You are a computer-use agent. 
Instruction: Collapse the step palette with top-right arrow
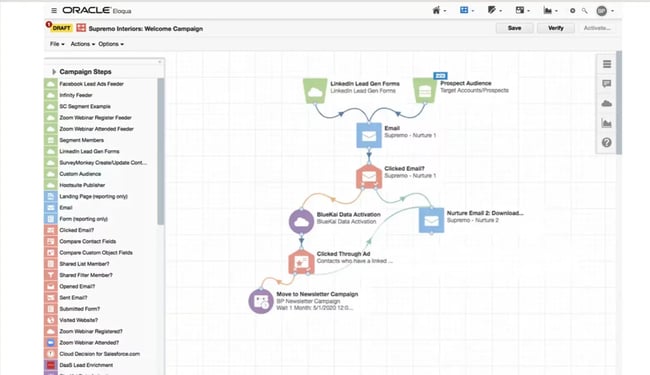(160, 62)
